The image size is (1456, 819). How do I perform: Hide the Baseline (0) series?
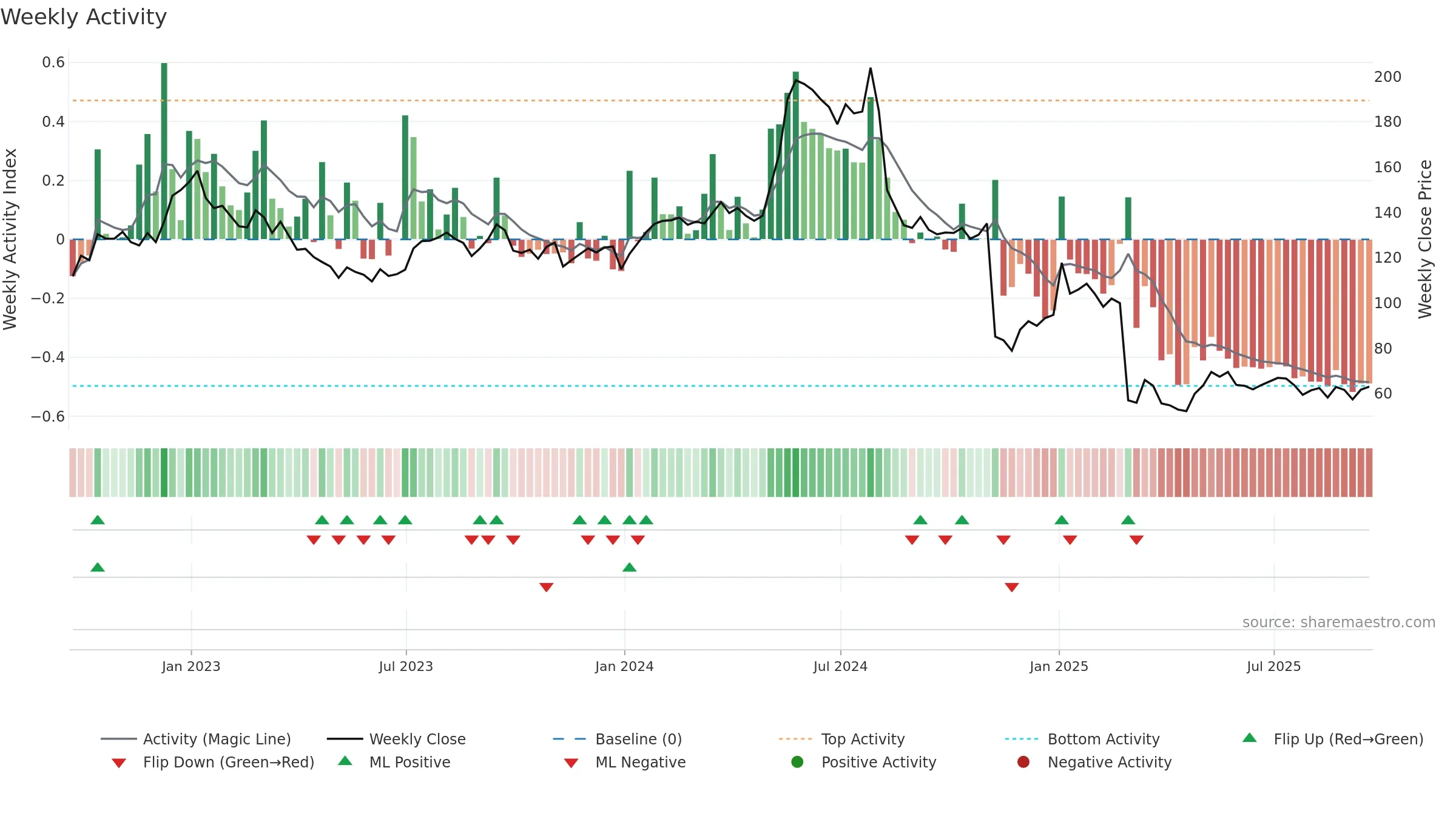(618, 739)
